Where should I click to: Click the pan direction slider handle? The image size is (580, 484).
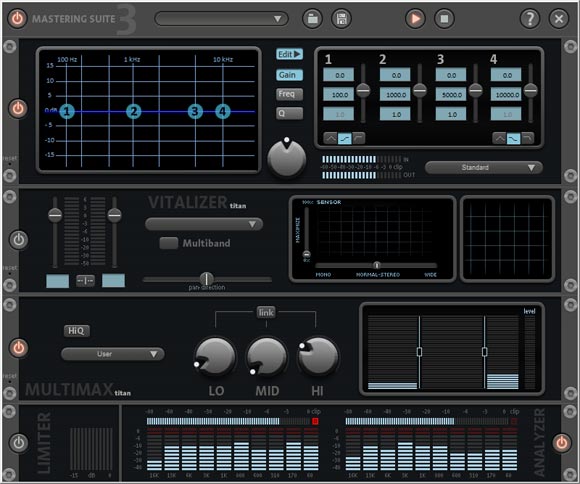tap(206, 279)
